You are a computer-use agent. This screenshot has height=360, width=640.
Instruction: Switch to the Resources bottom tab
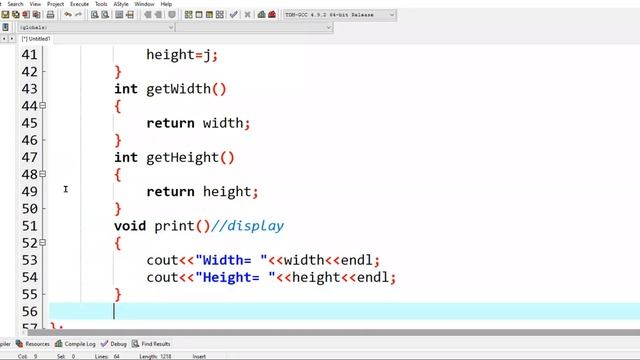pos(33,344)
